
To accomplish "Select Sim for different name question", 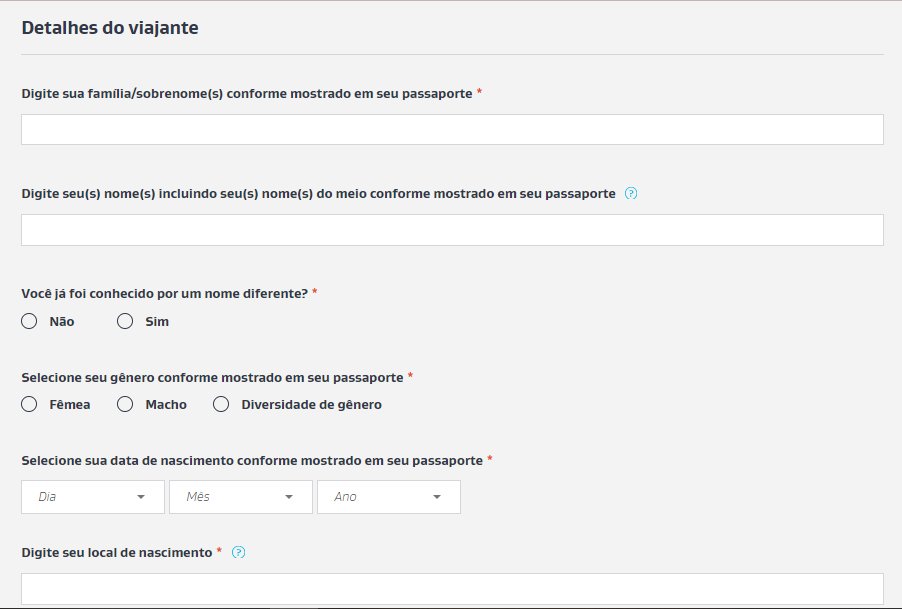I will point(125,321).
